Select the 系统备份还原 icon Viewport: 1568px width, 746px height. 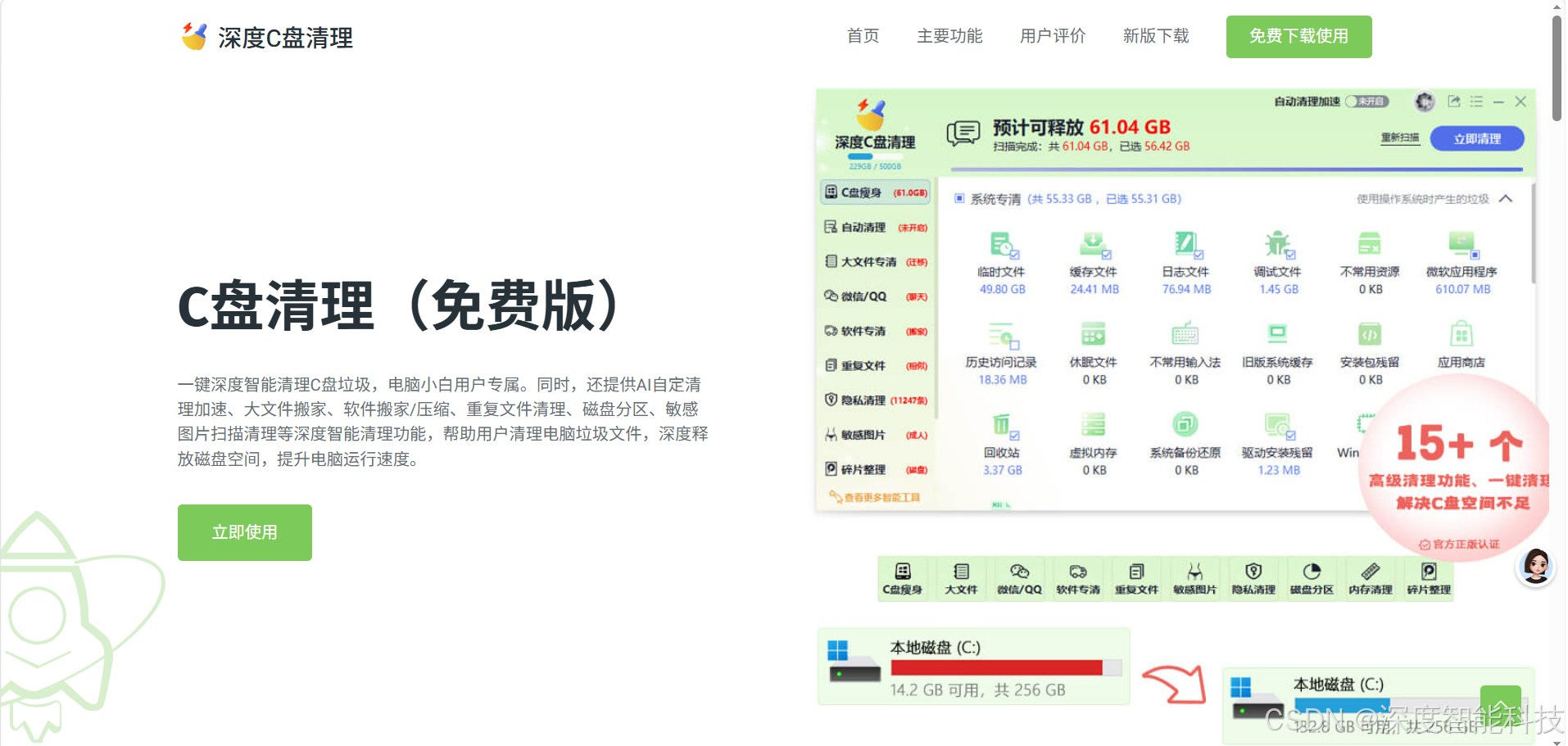[1185, 424]
